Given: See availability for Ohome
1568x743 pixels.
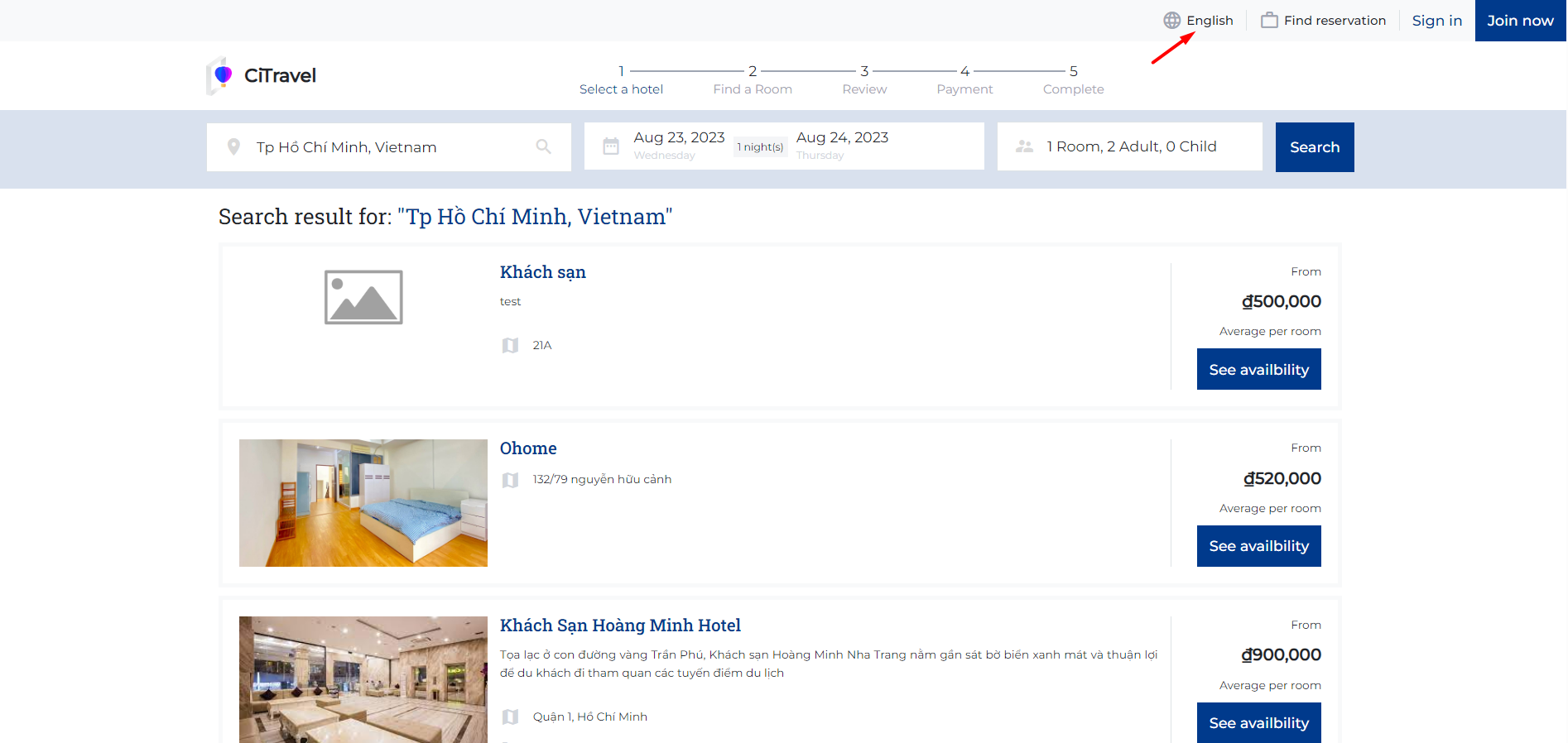Looking at the screenshot, I should click(x=1258, y=546).
